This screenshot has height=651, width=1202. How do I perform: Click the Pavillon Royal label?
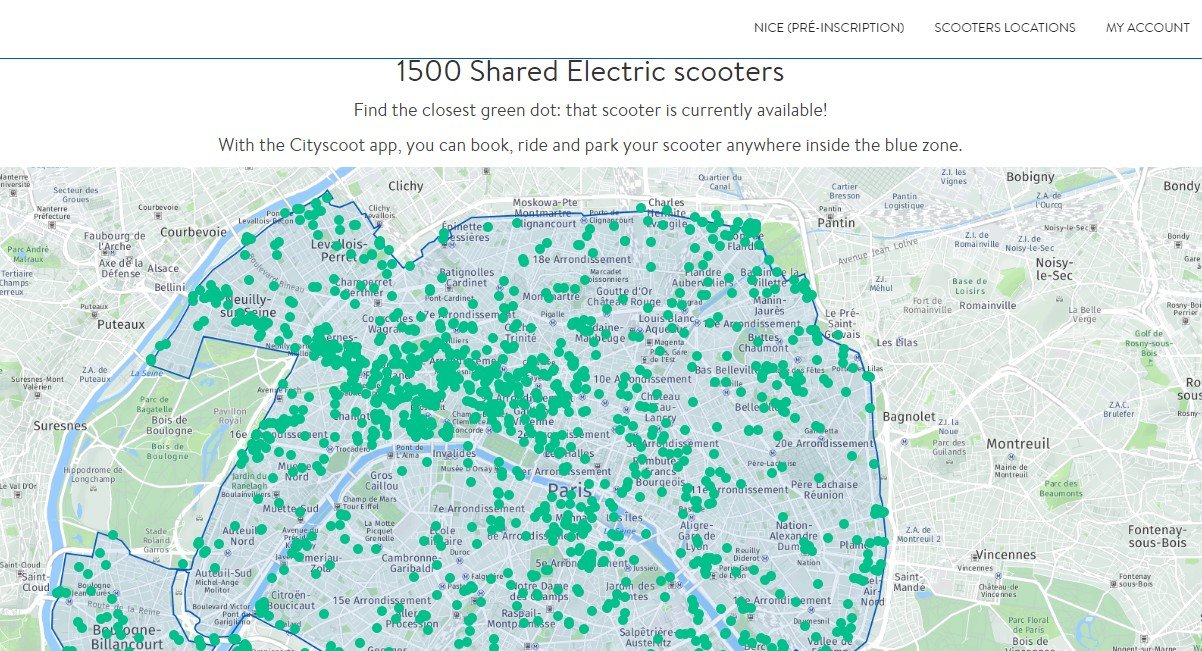[x=230, y=416]
